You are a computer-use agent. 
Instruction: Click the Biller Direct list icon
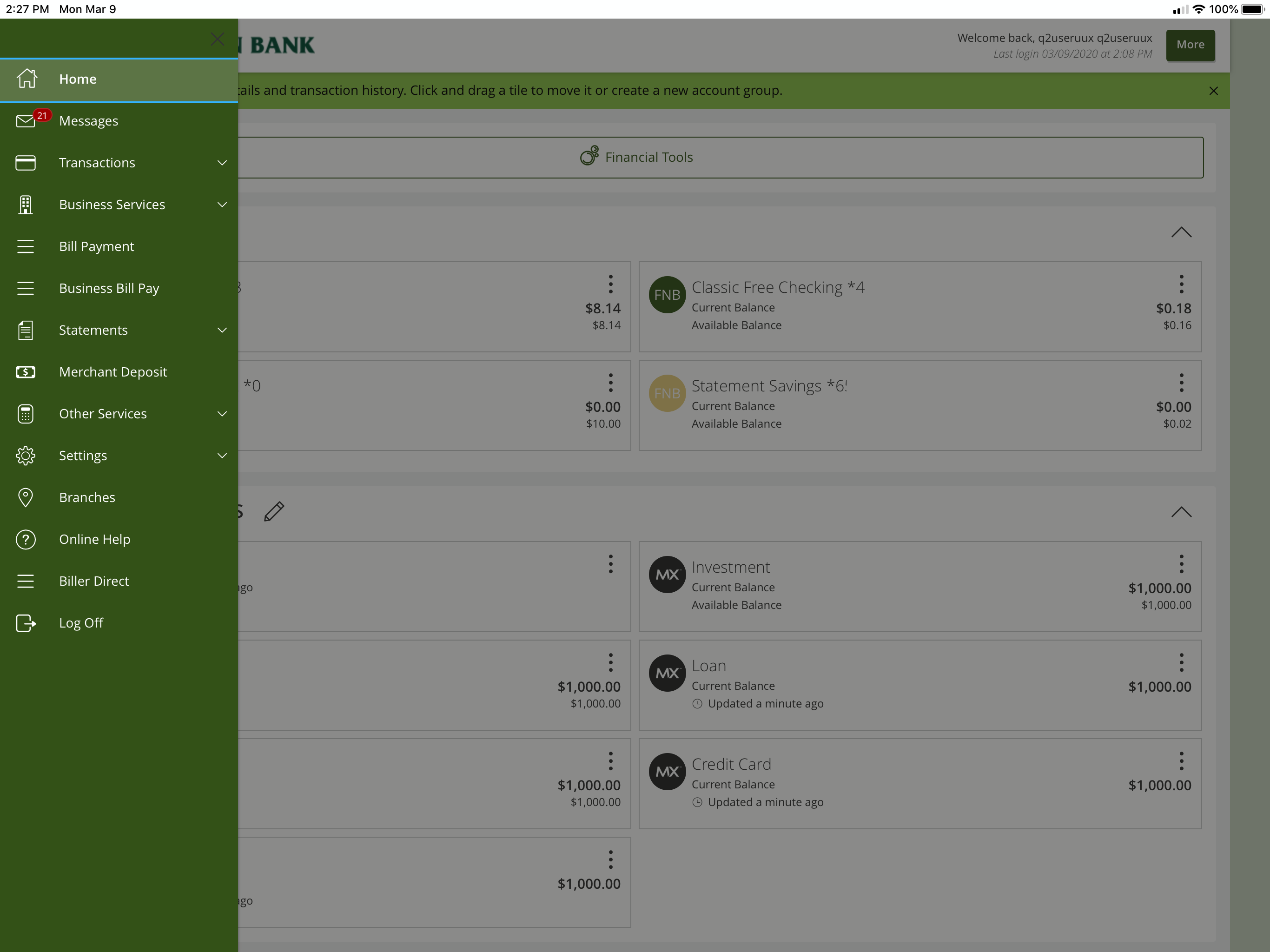click(x=25, y=581)
